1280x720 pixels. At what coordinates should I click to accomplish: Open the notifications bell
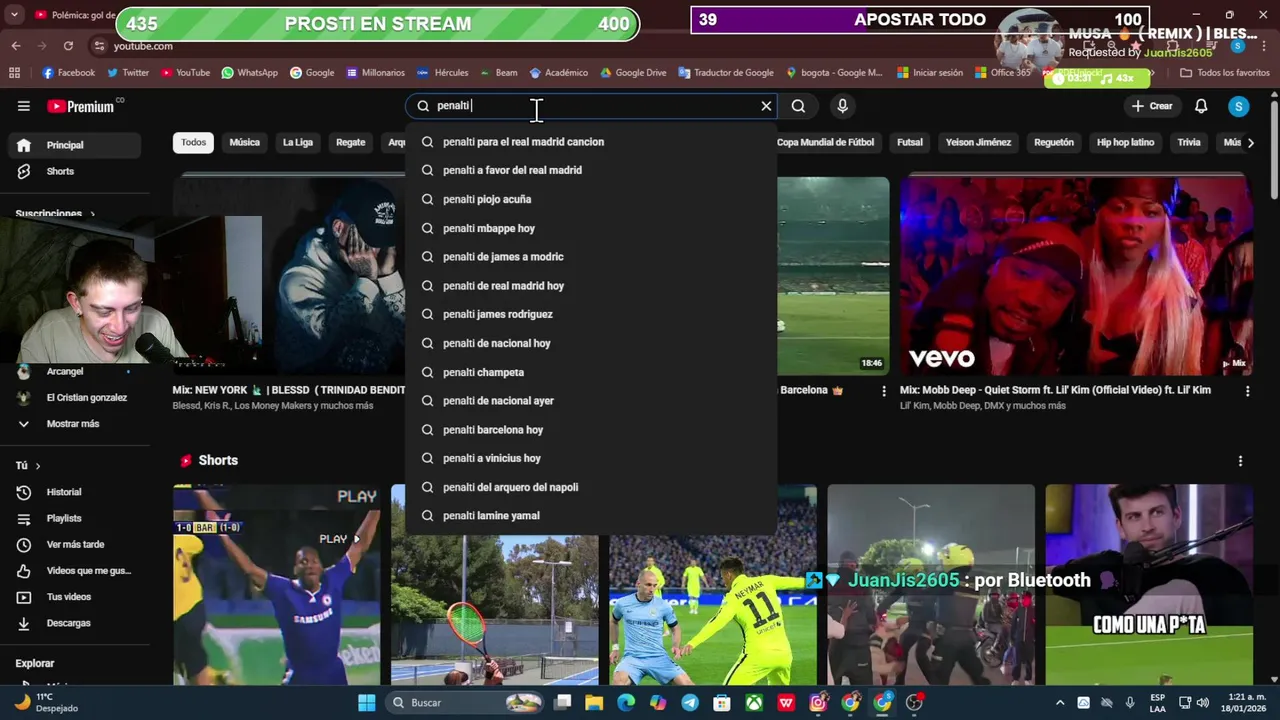pos(1201,106)
